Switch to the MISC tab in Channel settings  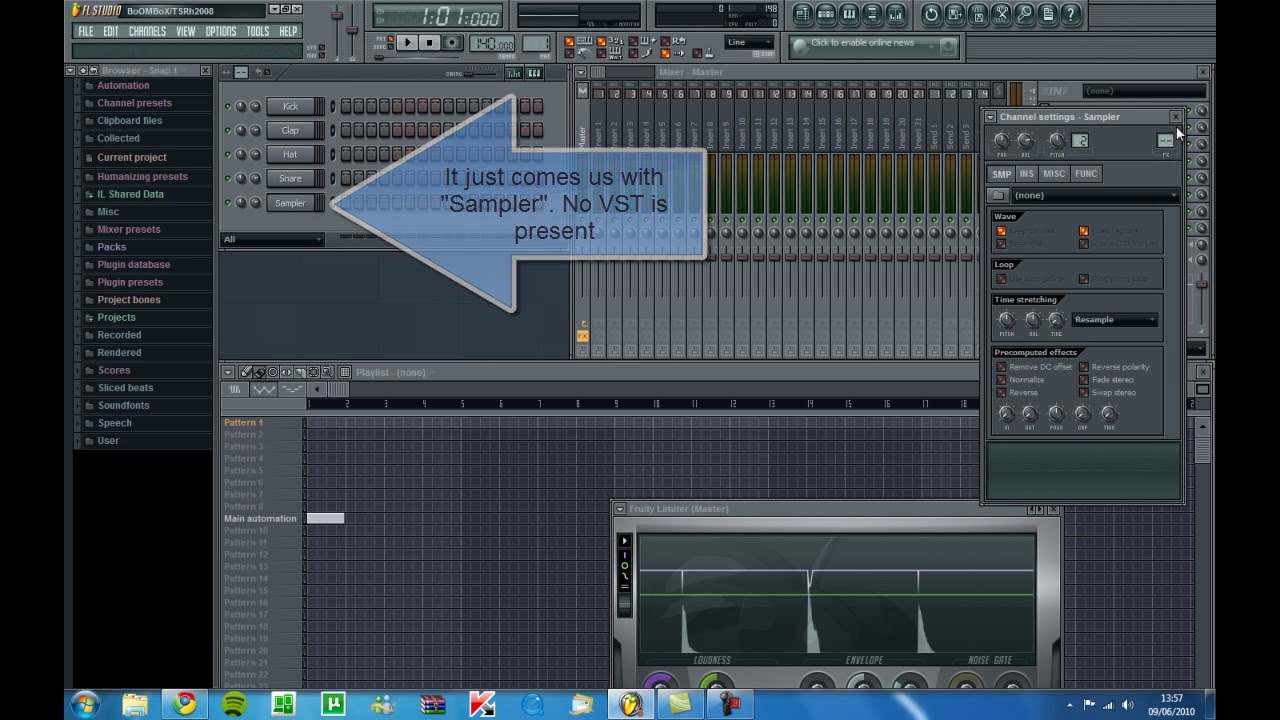click(x=1054, y=174)
